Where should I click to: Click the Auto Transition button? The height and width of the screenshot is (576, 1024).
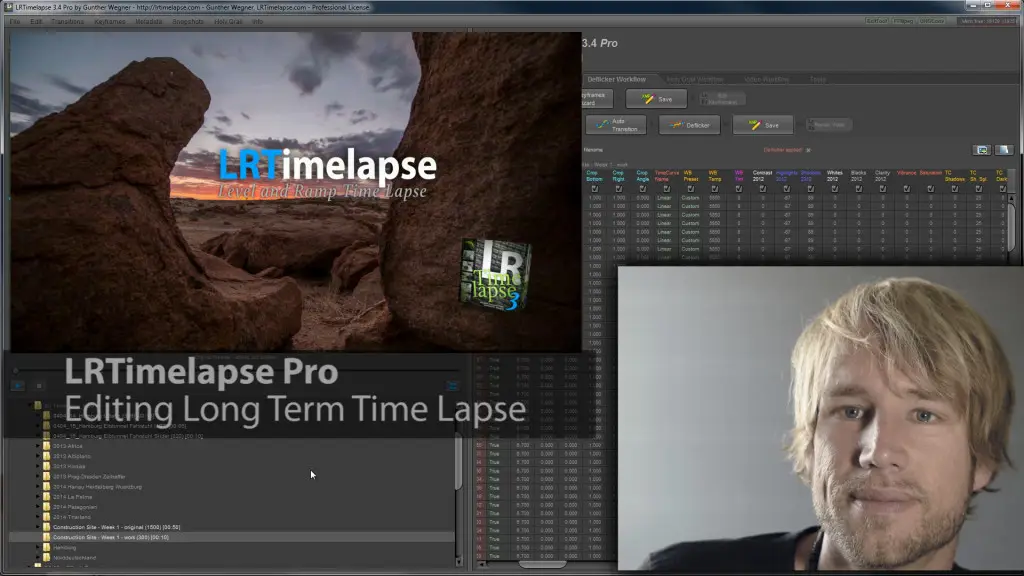616,125
